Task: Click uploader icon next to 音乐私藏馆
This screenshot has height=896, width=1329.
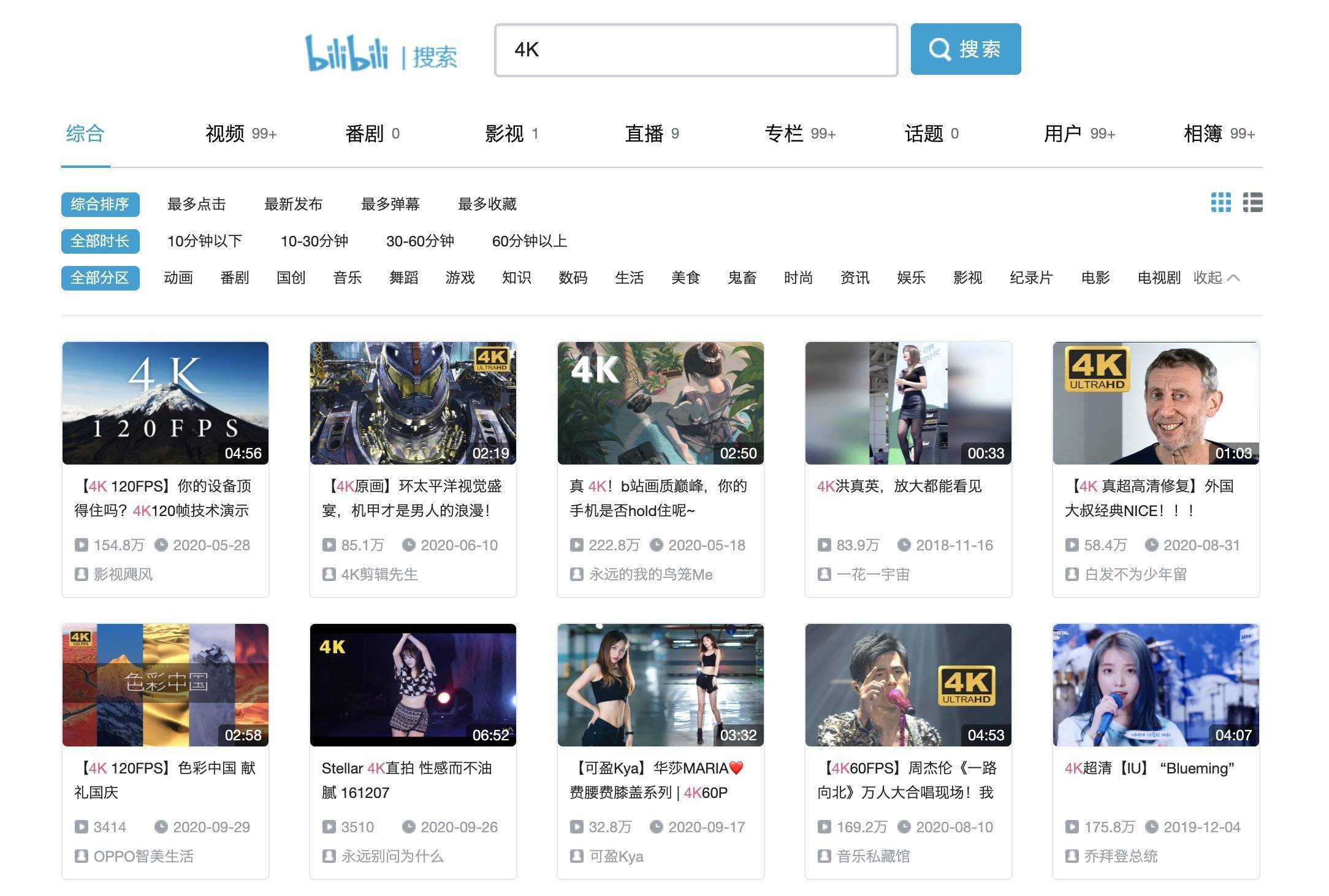Action: tap(824, 856)
